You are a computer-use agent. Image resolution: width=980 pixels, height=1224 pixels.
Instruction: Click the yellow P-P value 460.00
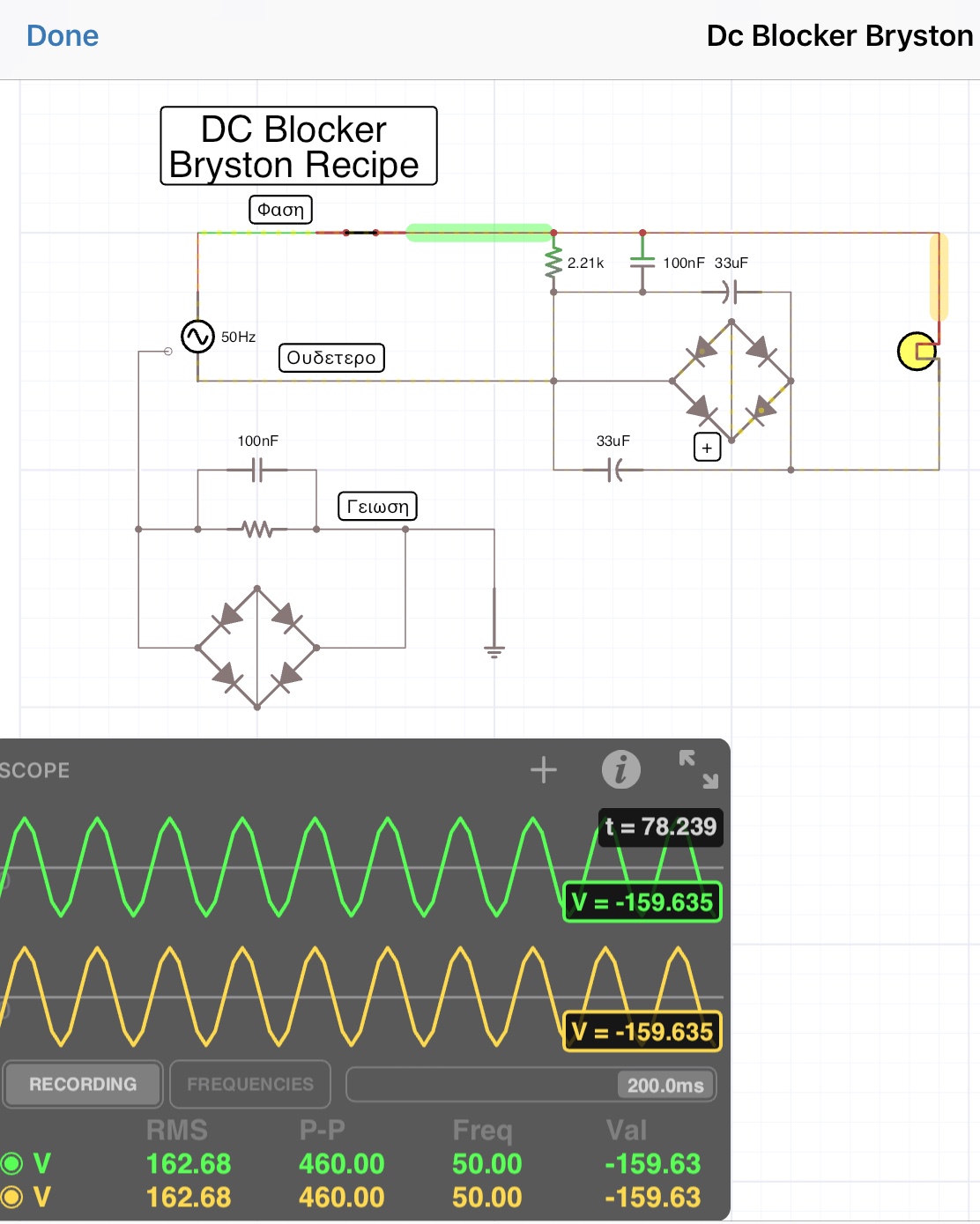tap(342, 1197)
